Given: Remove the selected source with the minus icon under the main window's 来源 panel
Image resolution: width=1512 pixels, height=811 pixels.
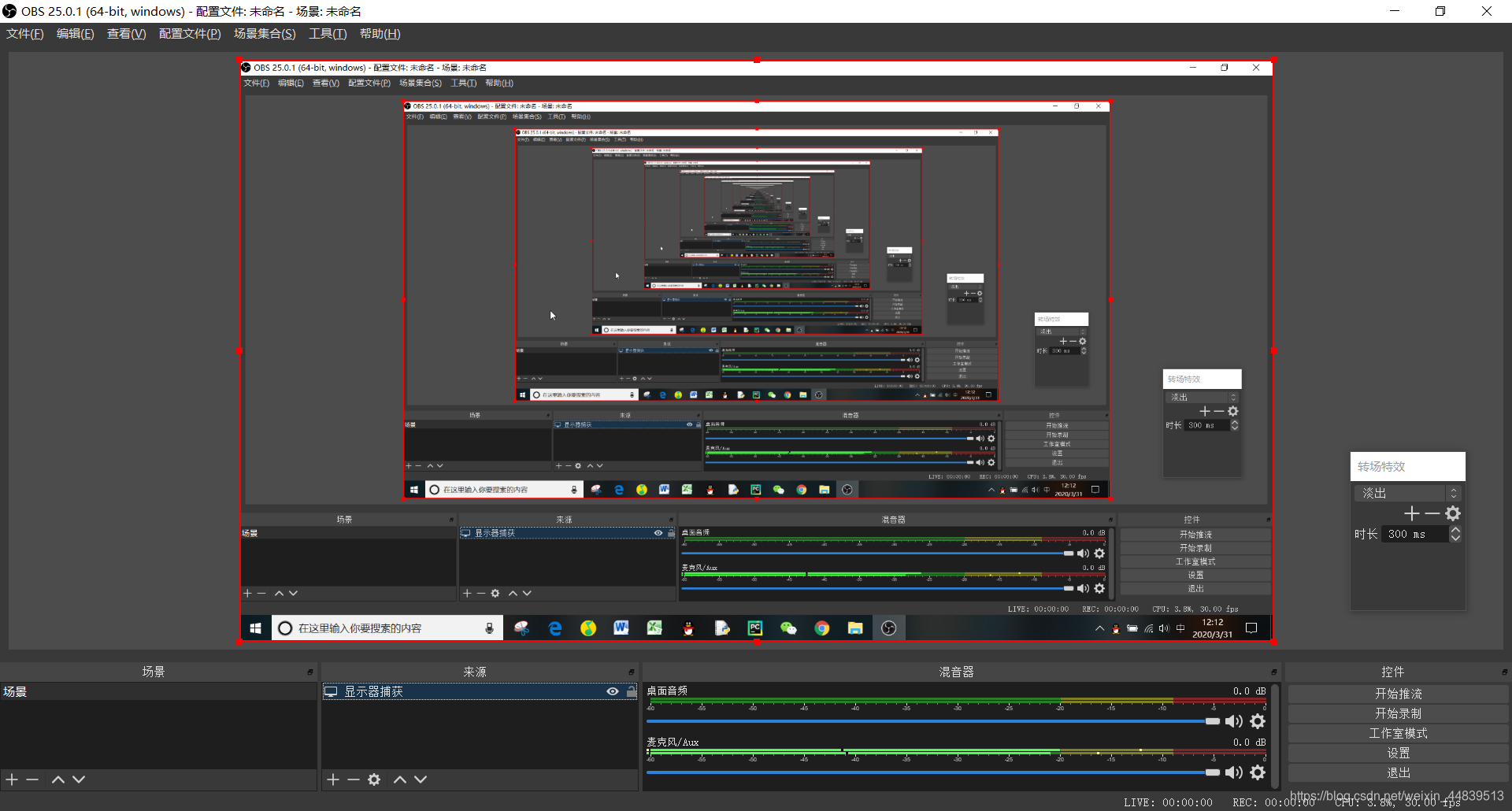Looking at the screenshot, I should click(354, 780).
